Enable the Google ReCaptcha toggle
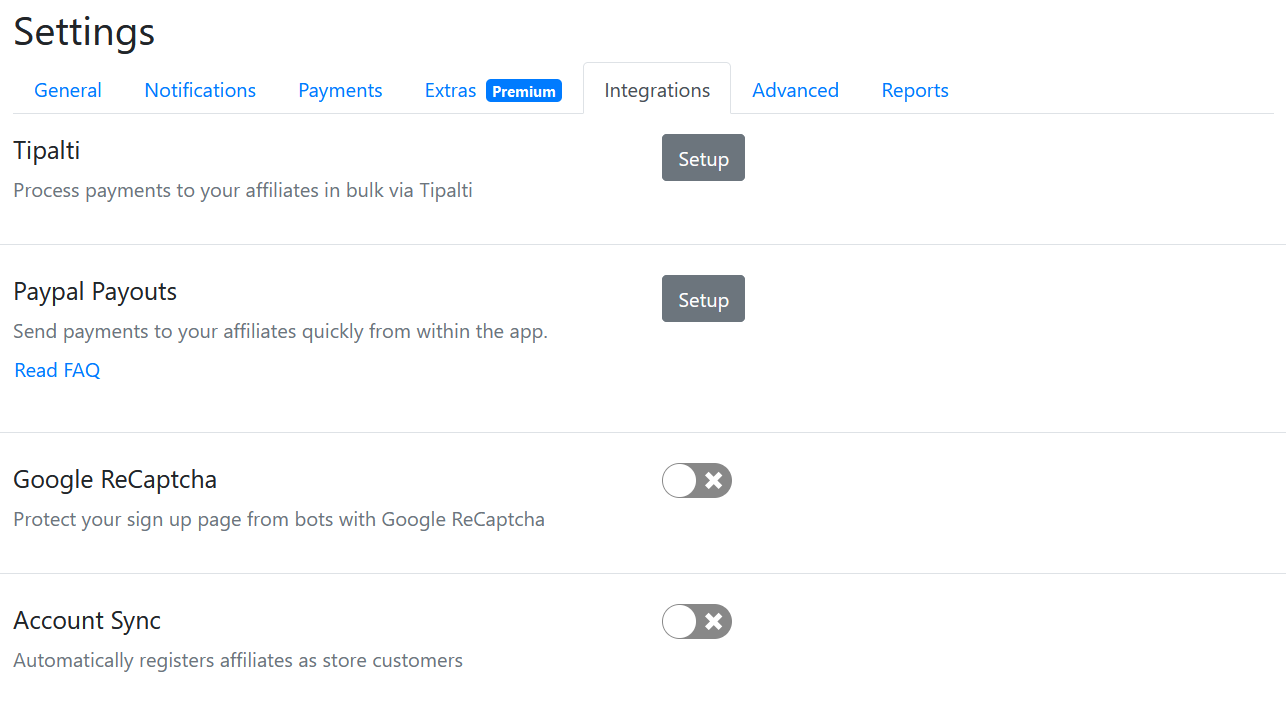 (x=697, y=481)
